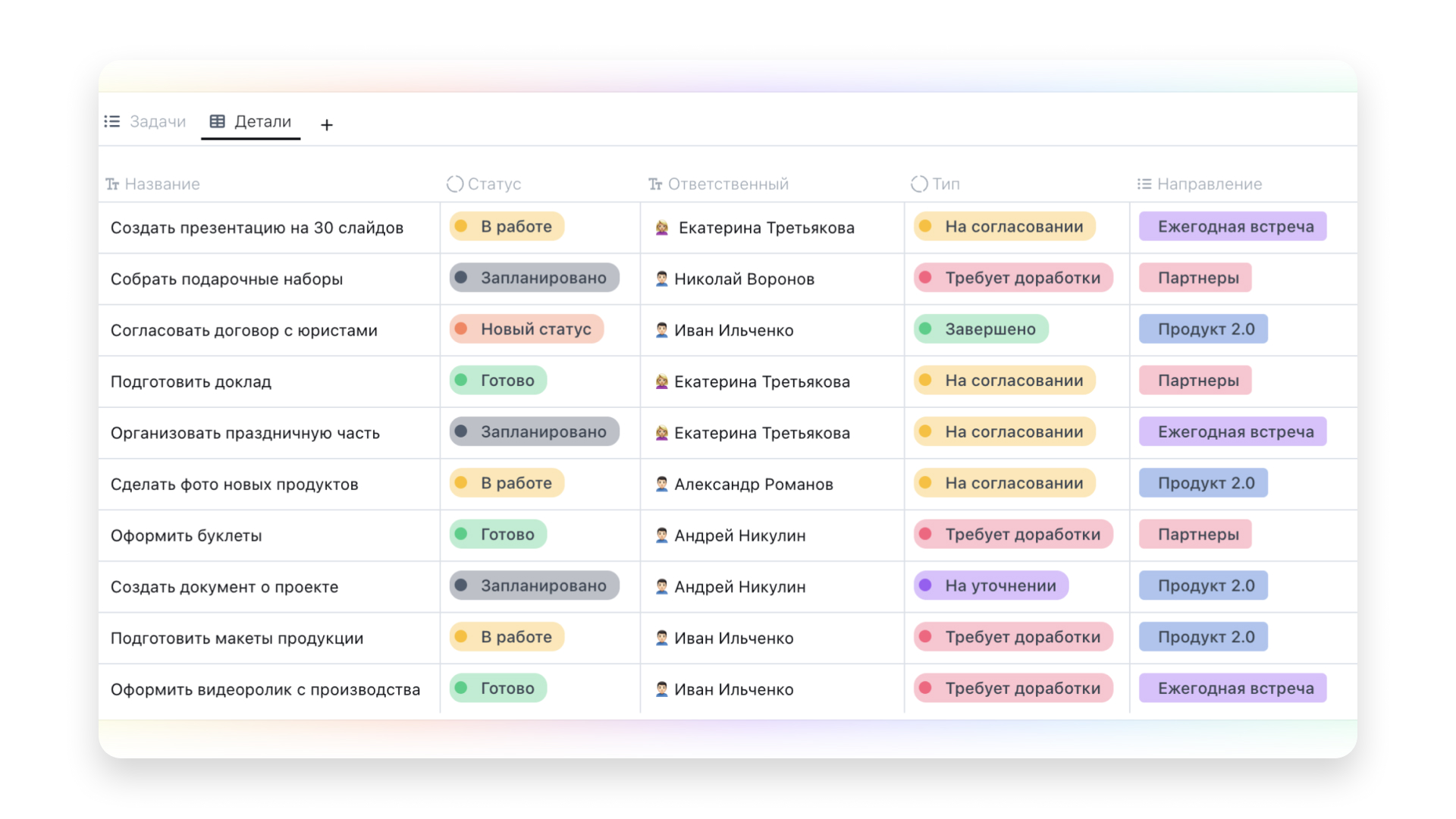Click Николай Воронов avatar icon
The image size is (1456, 819).
pyautogui.click(x=661, y=279)
